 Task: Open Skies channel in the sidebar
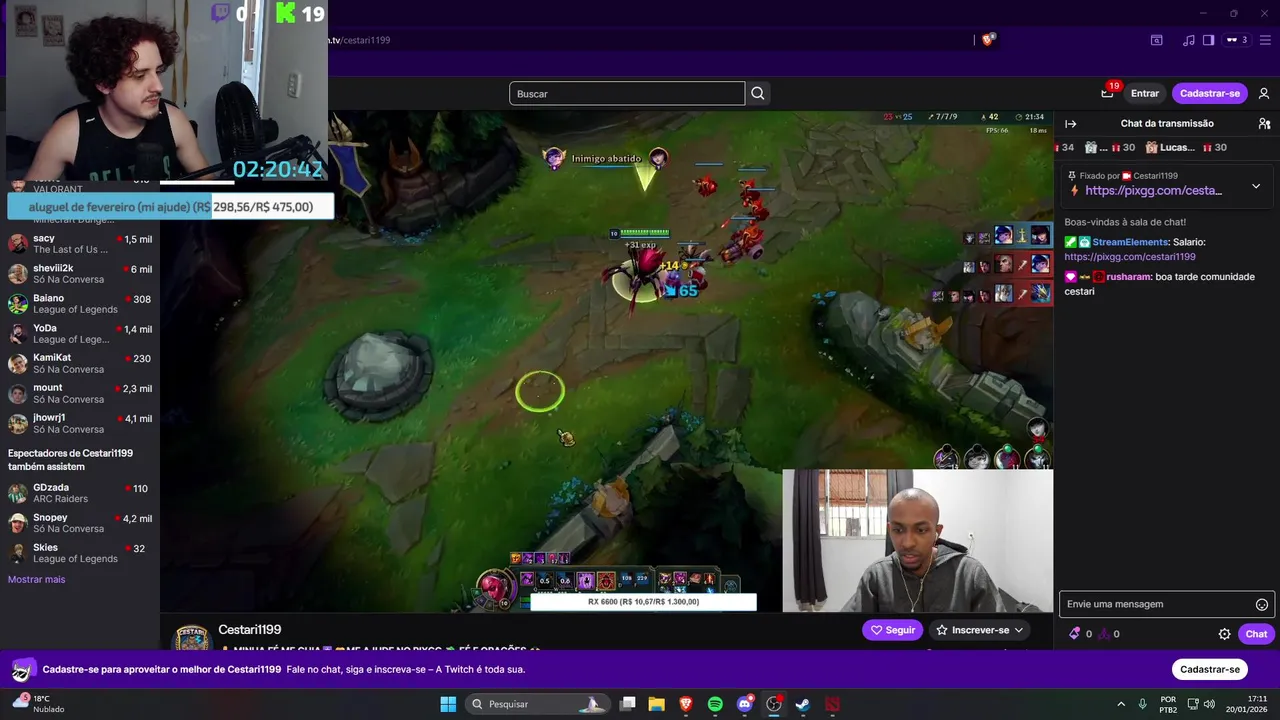80,553
